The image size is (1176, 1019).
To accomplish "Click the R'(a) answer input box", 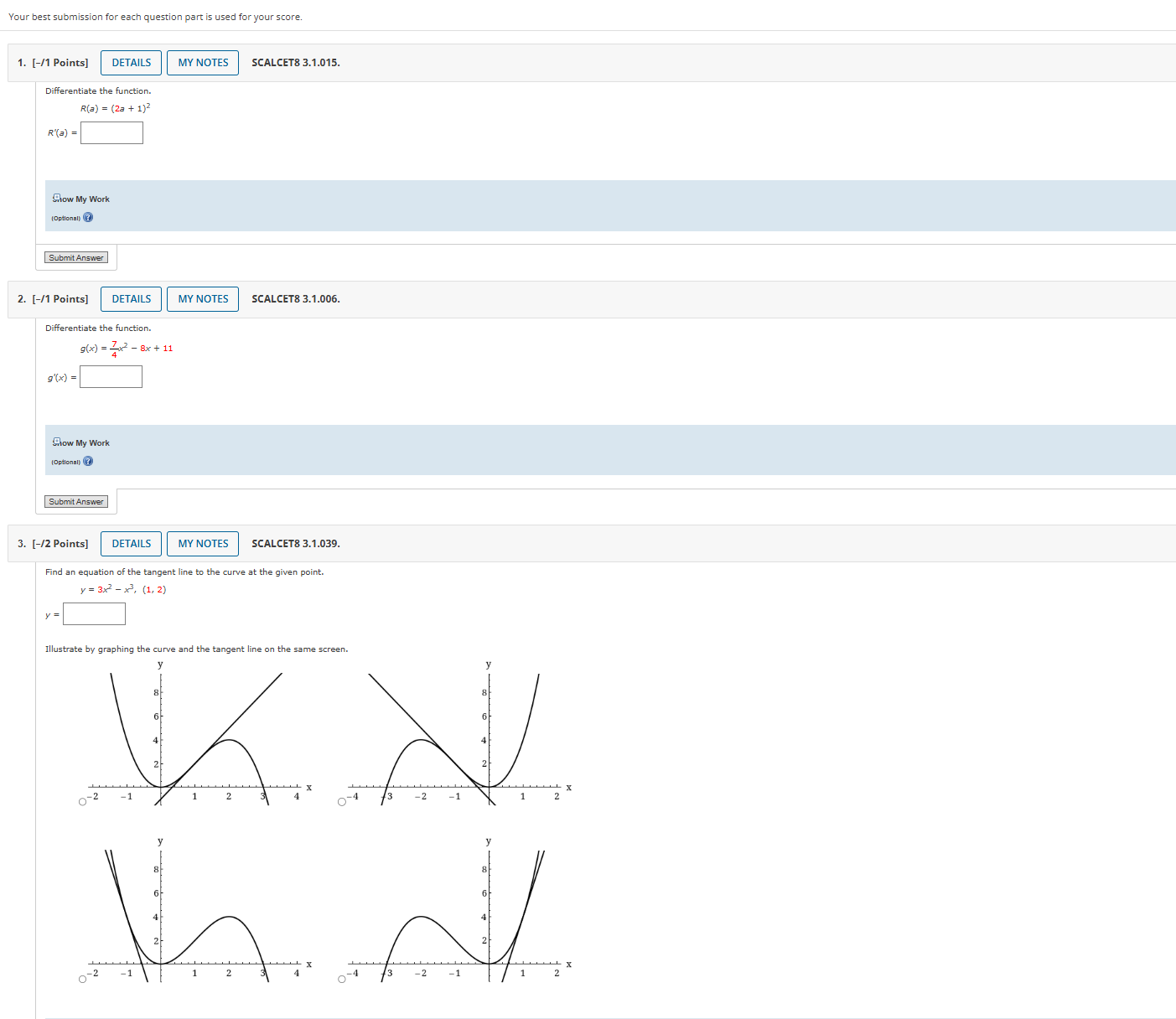I will [x=111, y=133].
